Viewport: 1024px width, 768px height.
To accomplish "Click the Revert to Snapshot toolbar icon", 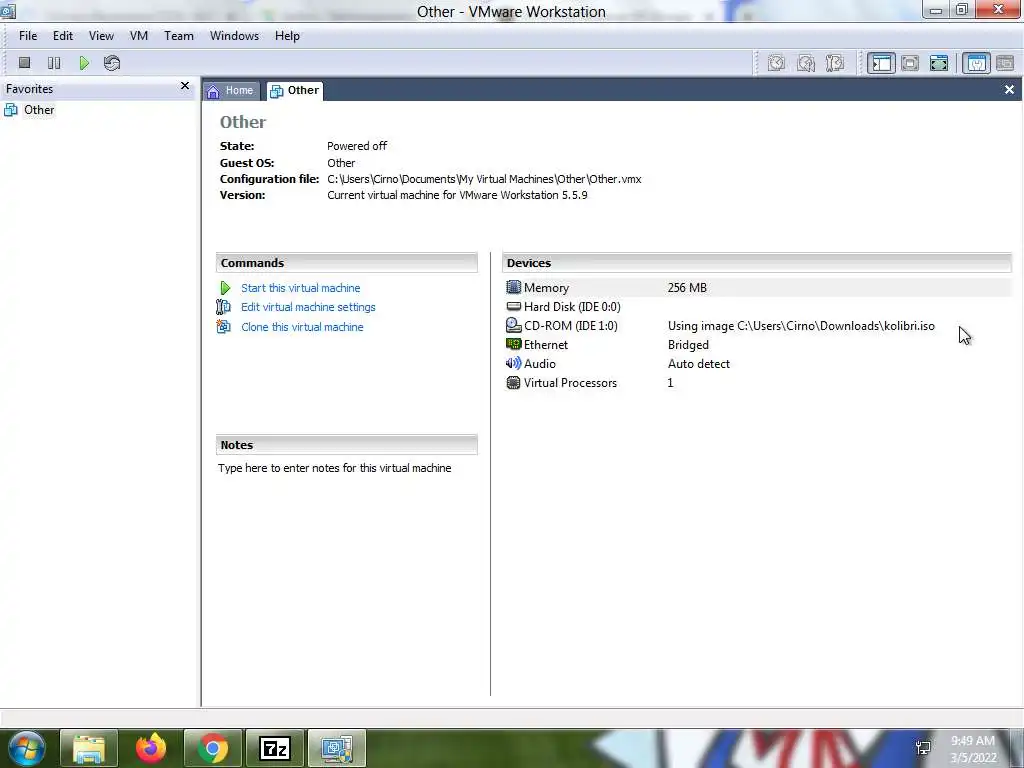I will (x=806, y=63).
